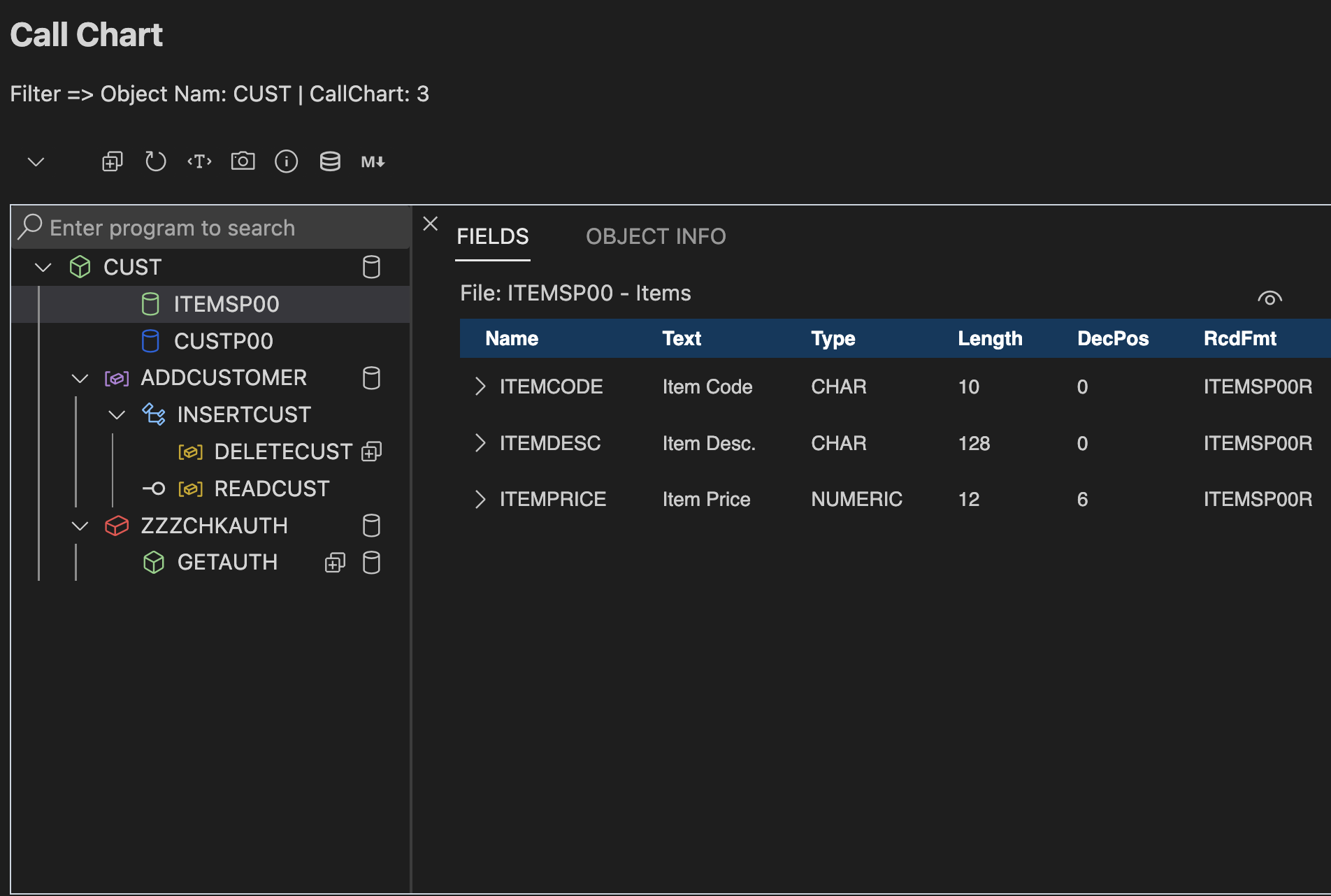Viewport: 1331px width, 896px height.
Task: Collapse the CUST tree node
Action: point(43,268)
